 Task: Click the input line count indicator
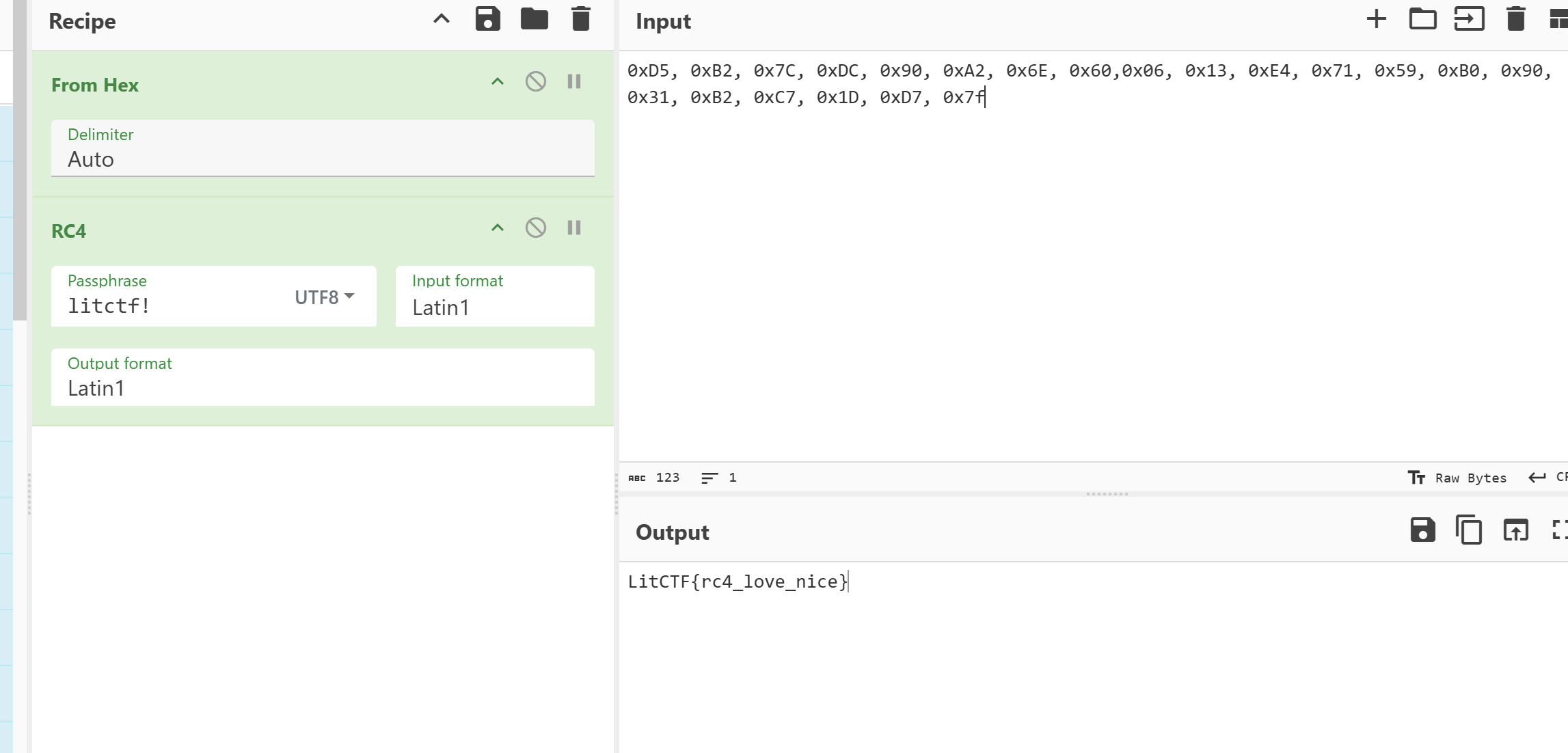click(719, 478)
